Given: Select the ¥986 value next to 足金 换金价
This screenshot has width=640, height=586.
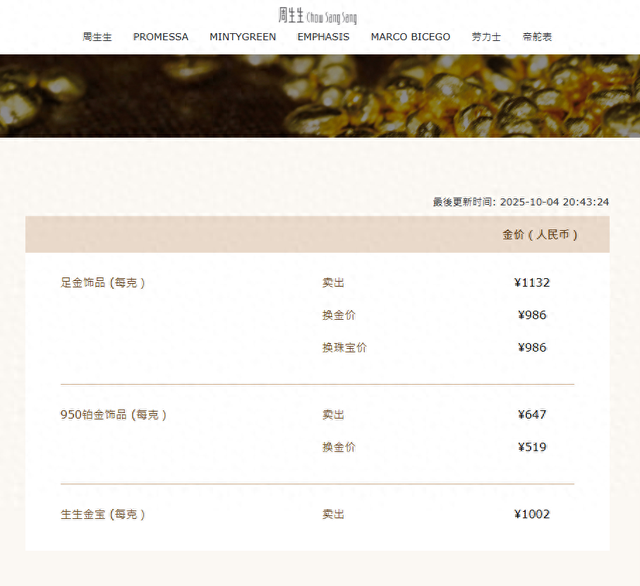Looking at the screenshot, I should coord(532,315).
